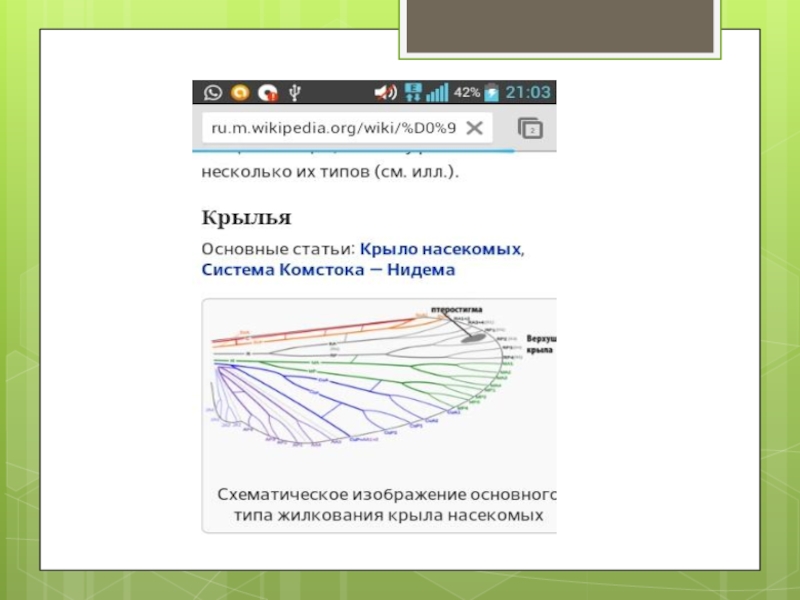Open the browser tabs switcher icon
This screenshot has height=600, width=800.
coord(531,128)
